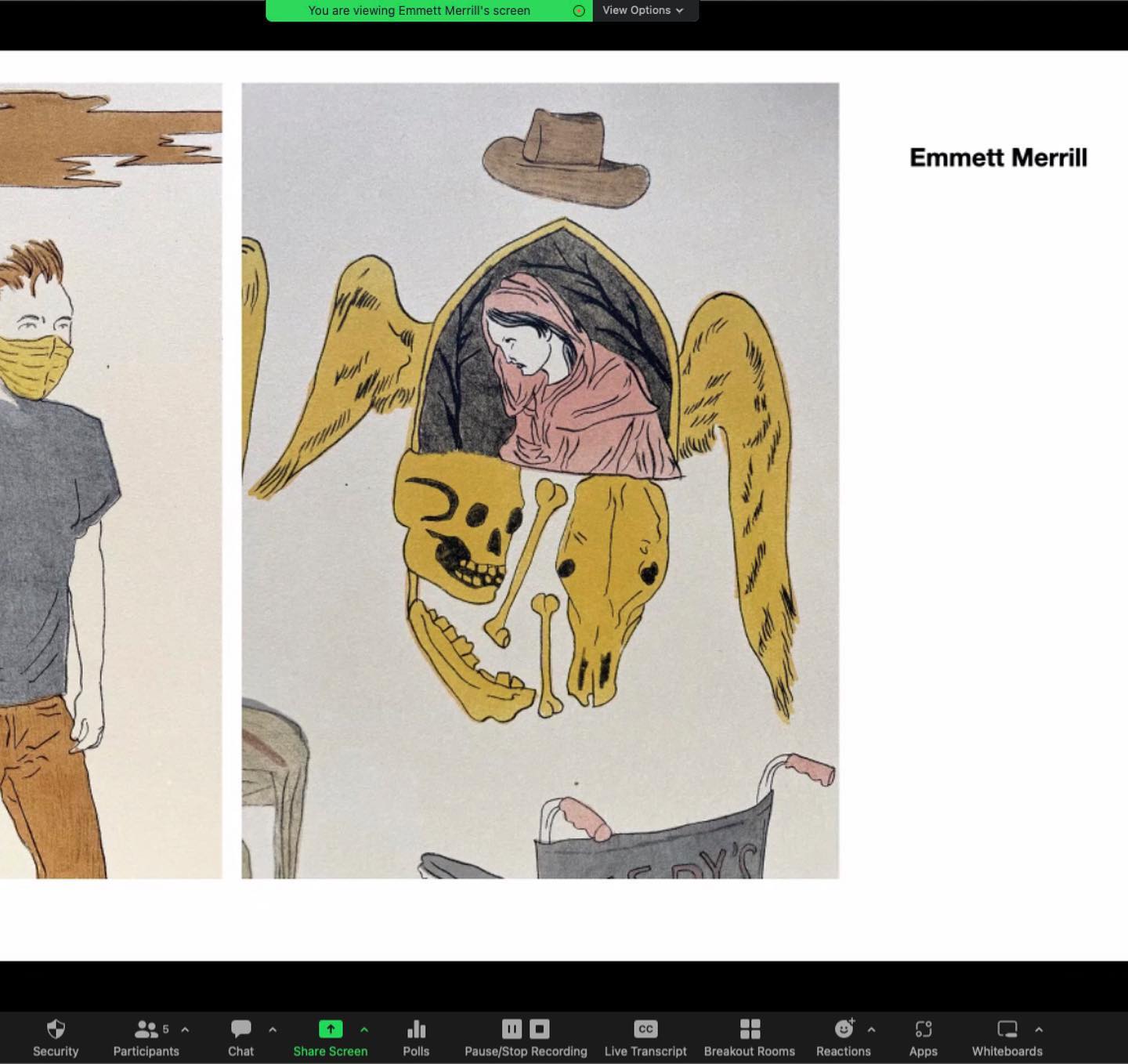Open the Participants panel
This screenshot has width=1128, height=1064.
(x=146, y=1030)
